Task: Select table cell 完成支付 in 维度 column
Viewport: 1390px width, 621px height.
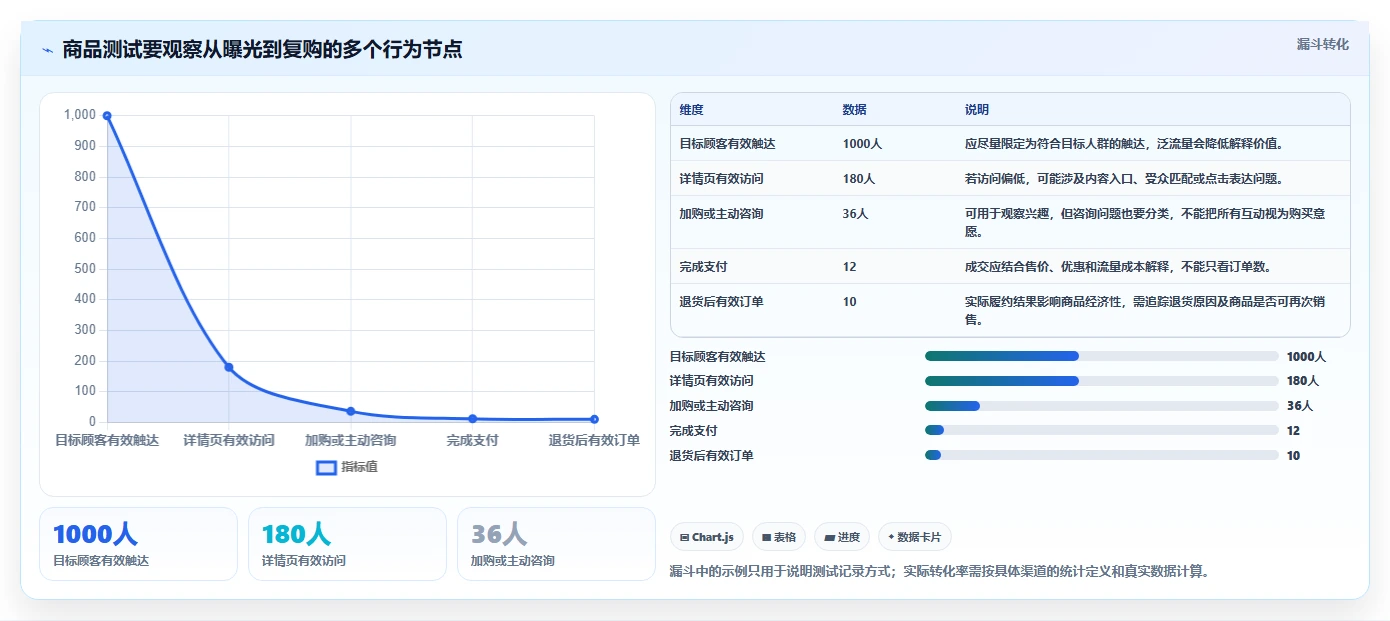Action: [x=704, y=267]
